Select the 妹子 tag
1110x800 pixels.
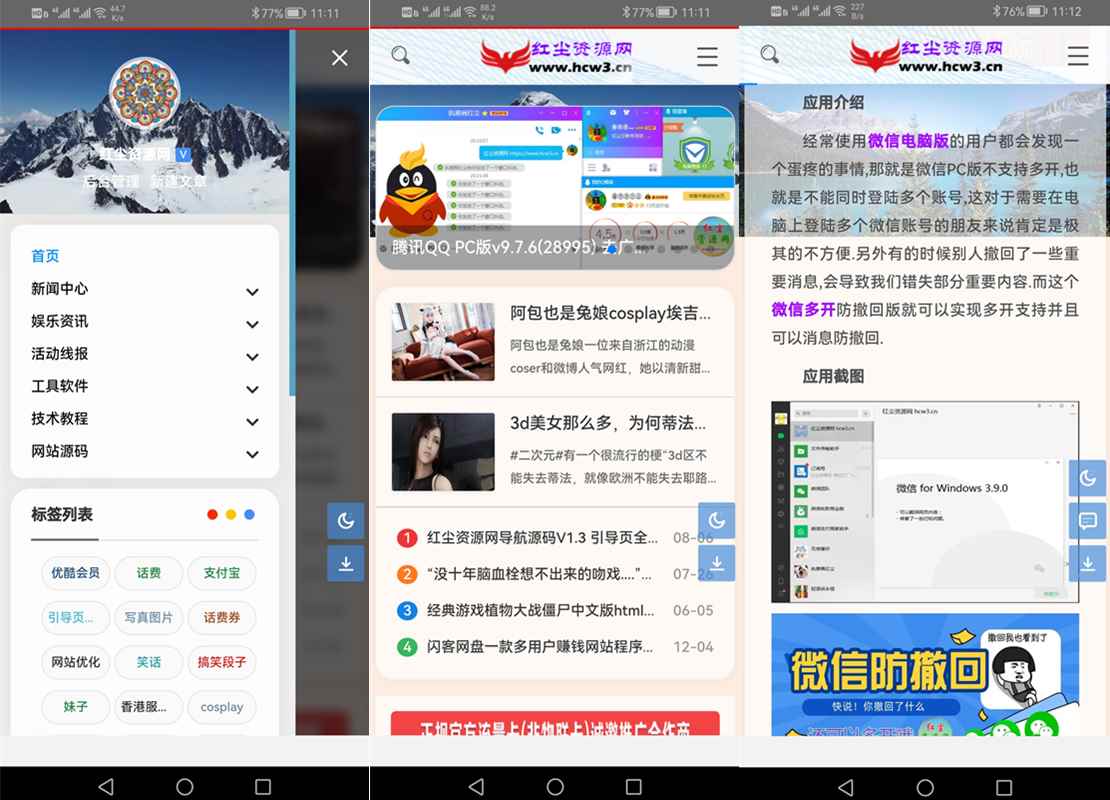click(76, 707)
